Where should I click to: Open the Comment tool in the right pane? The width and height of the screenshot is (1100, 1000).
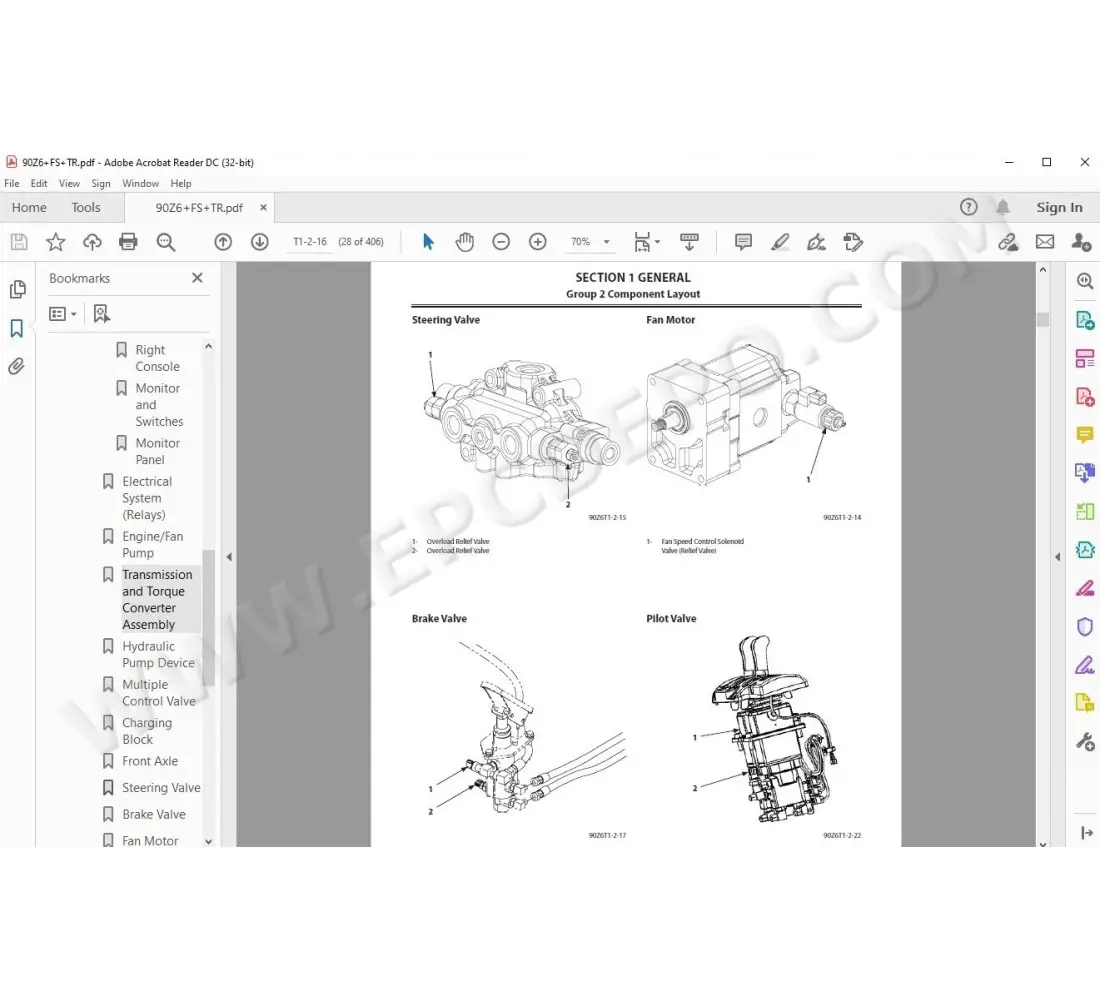click(1085, 434)
